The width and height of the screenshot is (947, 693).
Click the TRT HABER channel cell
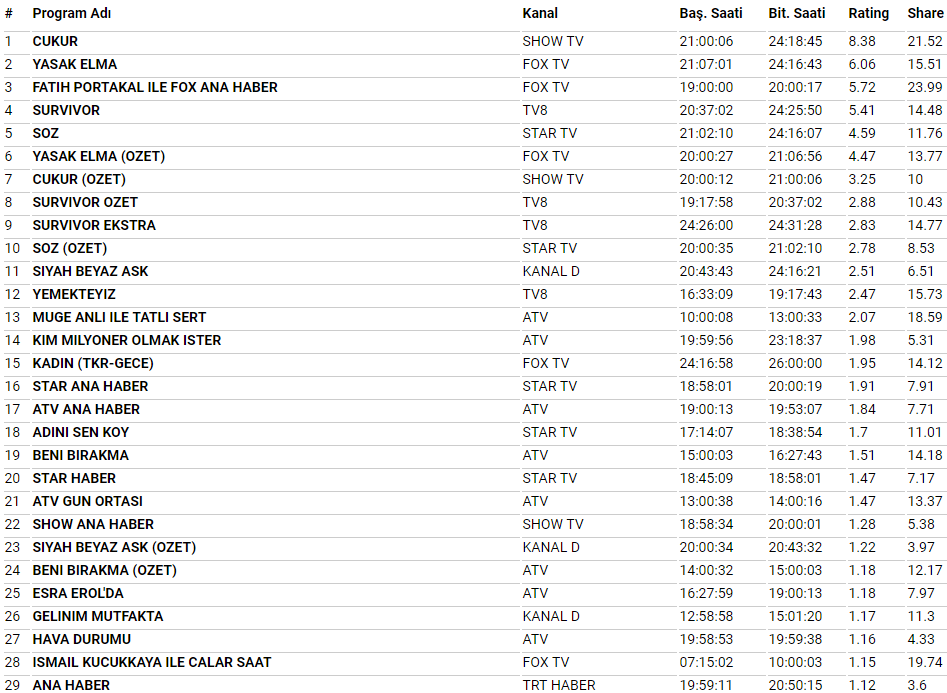559,685
